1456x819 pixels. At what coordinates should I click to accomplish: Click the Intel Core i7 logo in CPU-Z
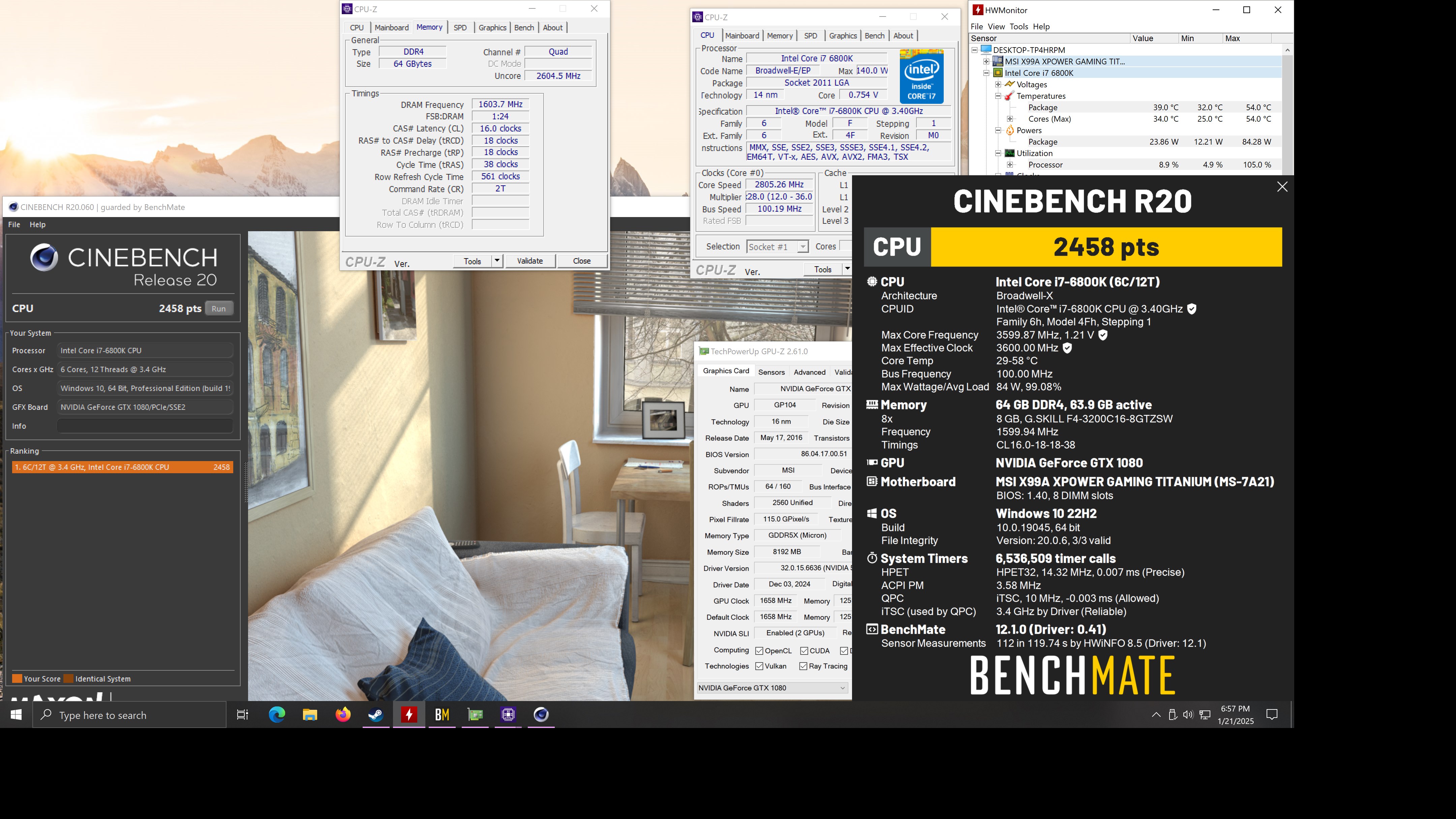(921, 76)
